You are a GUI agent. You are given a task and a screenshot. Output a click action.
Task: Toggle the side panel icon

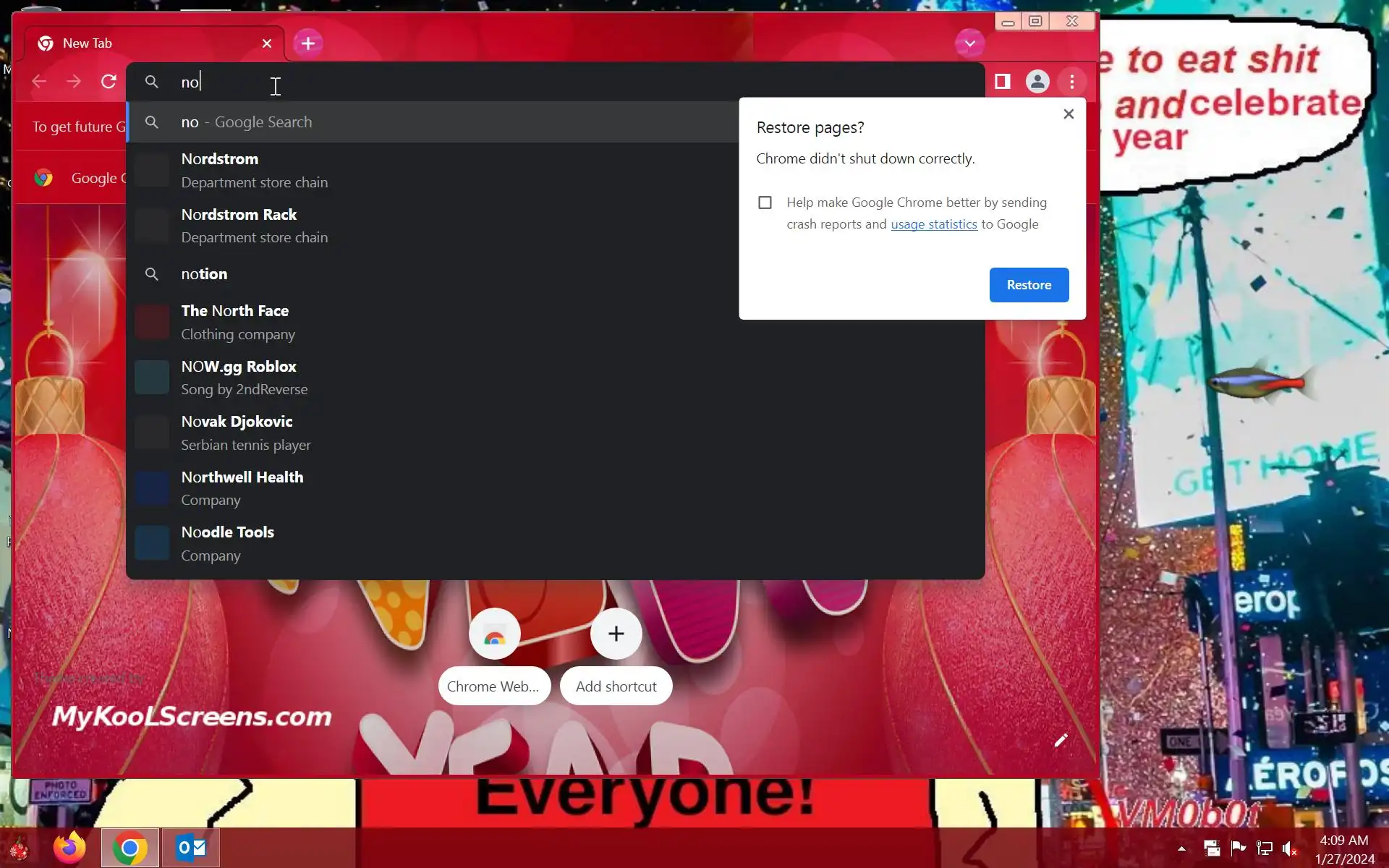(x=1002, y=82)
